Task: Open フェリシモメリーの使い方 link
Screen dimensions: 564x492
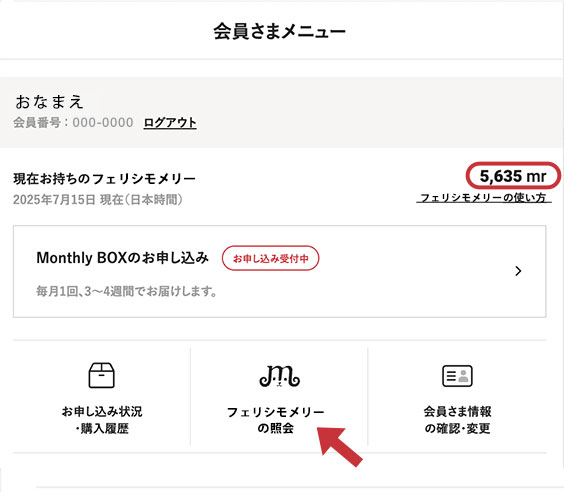Action: 484,197
